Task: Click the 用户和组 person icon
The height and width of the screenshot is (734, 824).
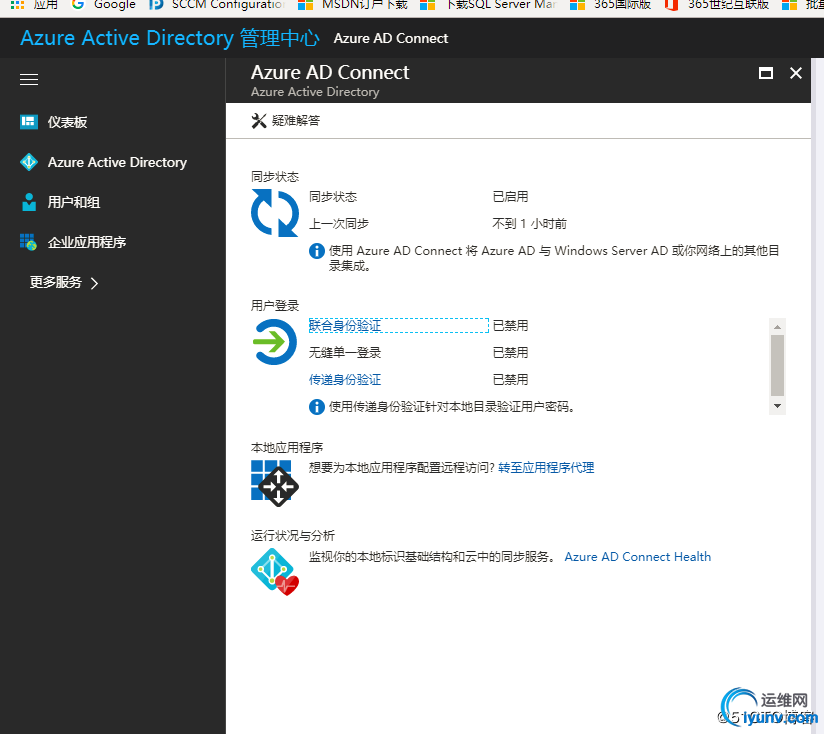Action: (29, 202)
